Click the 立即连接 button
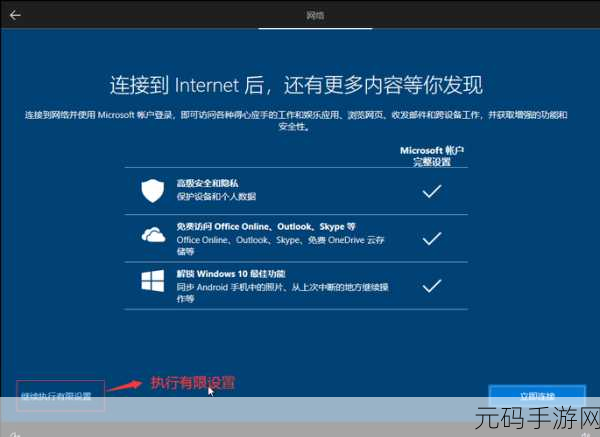 (x=537, y=396)
